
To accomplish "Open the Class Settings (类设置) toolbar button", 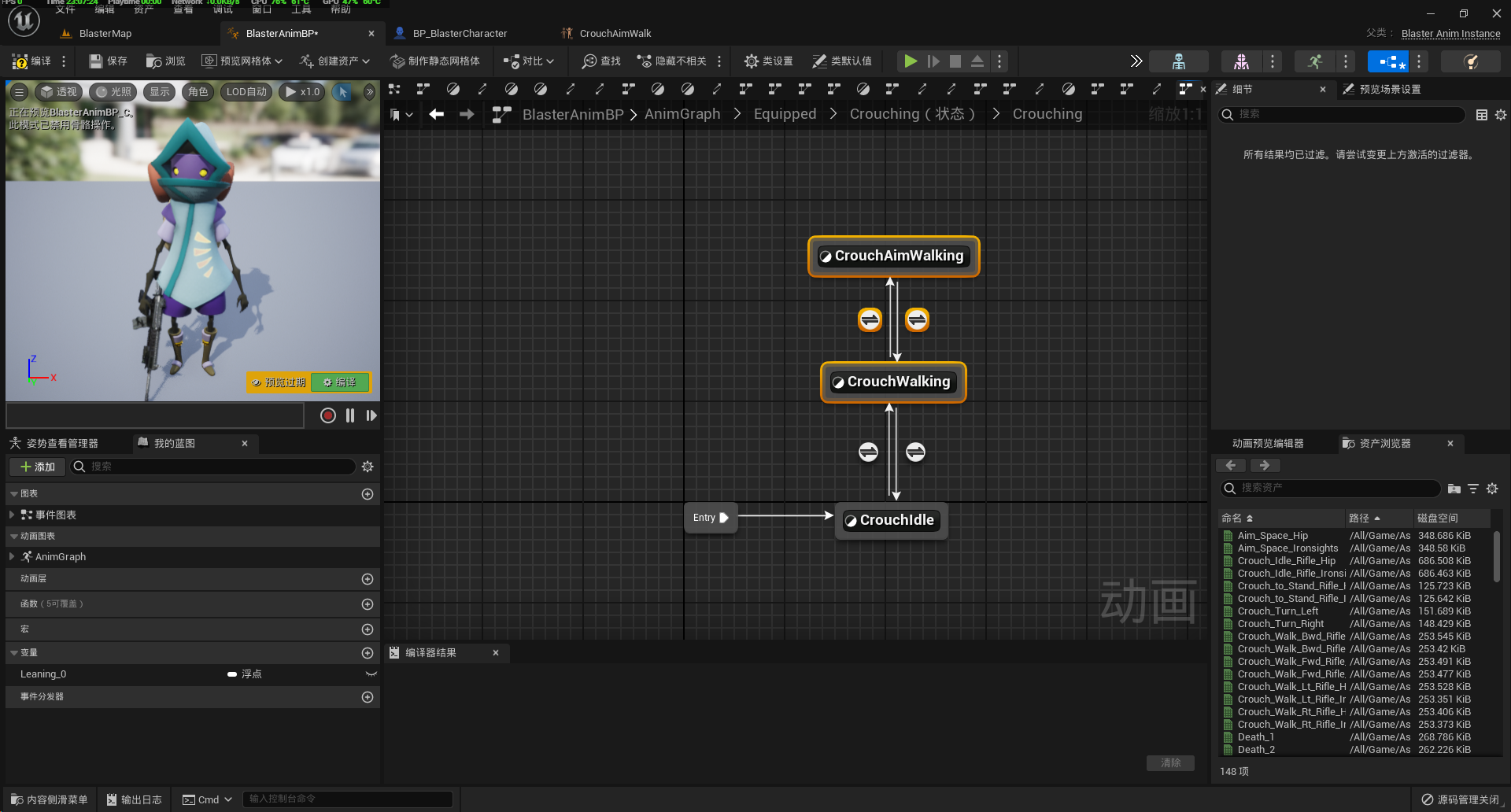I will coord(768,61).
